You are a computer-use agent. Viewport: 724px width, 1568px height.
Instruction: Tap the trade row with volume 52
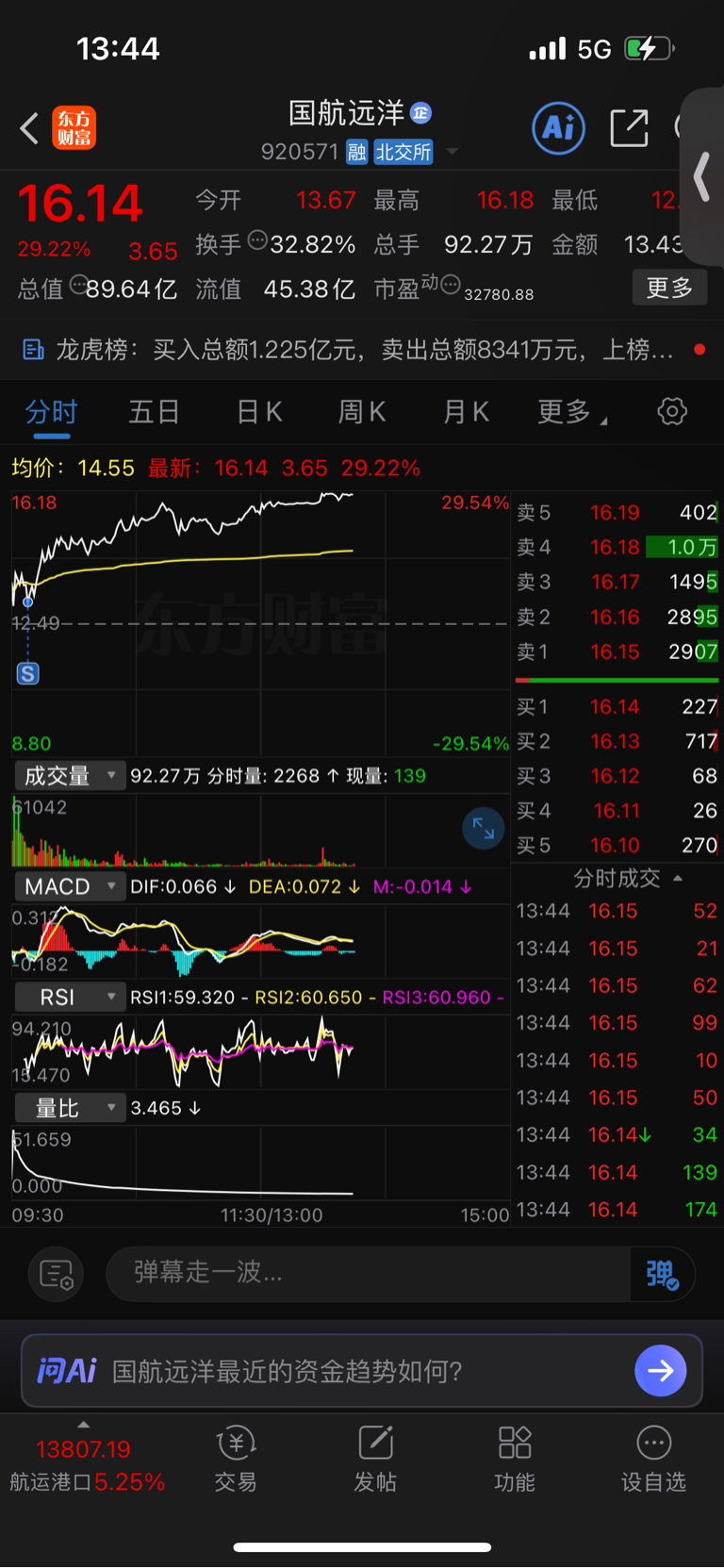(x=617, y=912)
